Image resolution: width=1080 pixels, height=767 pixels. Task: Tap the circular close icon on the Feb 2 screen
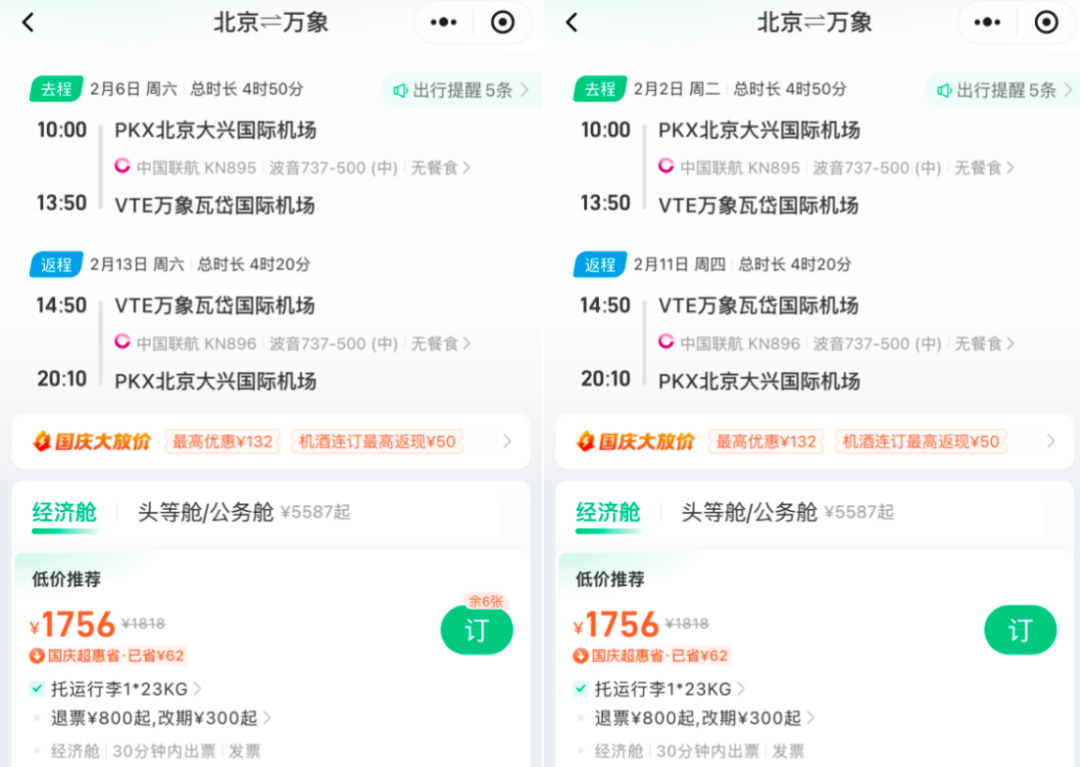coord(1046,23)
